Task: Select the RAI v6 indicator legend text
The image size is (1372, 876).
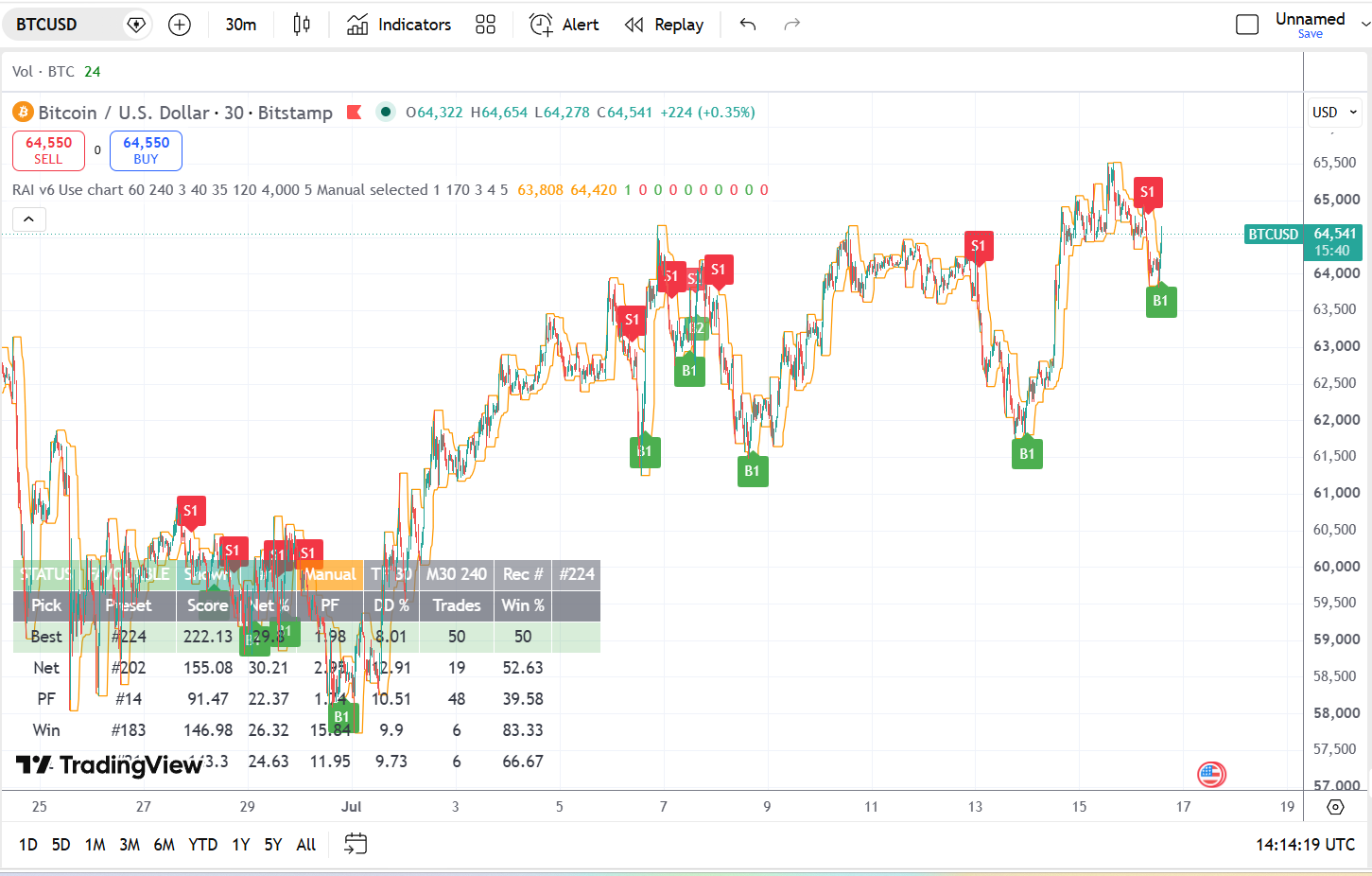Action: 260,190
